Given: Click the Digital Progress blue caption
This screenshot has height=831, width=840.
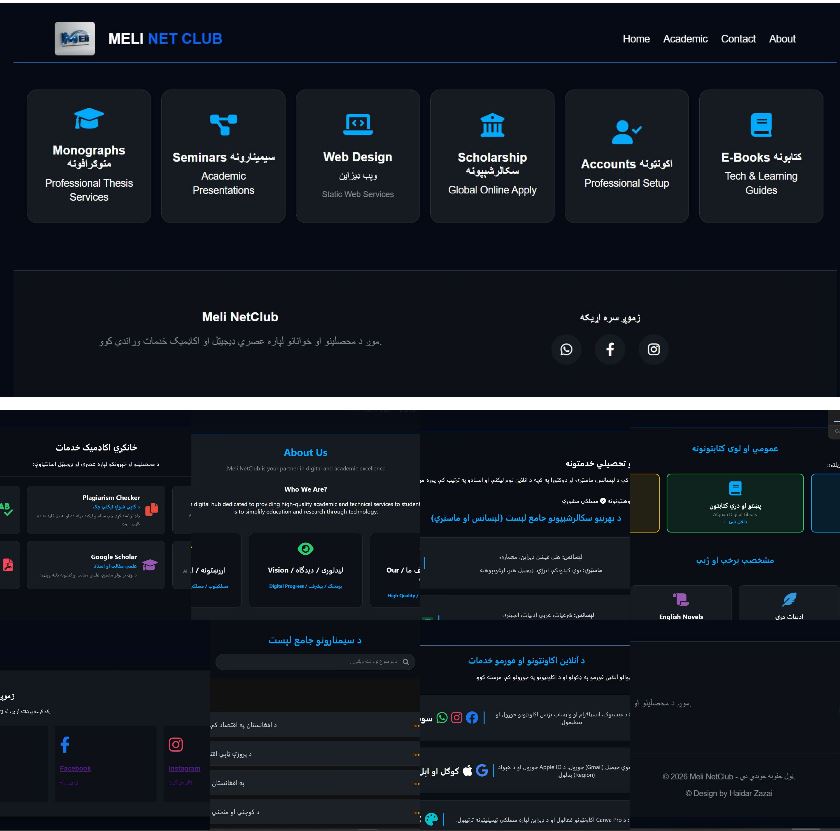Looking at the screenshot, I should 305,586.
